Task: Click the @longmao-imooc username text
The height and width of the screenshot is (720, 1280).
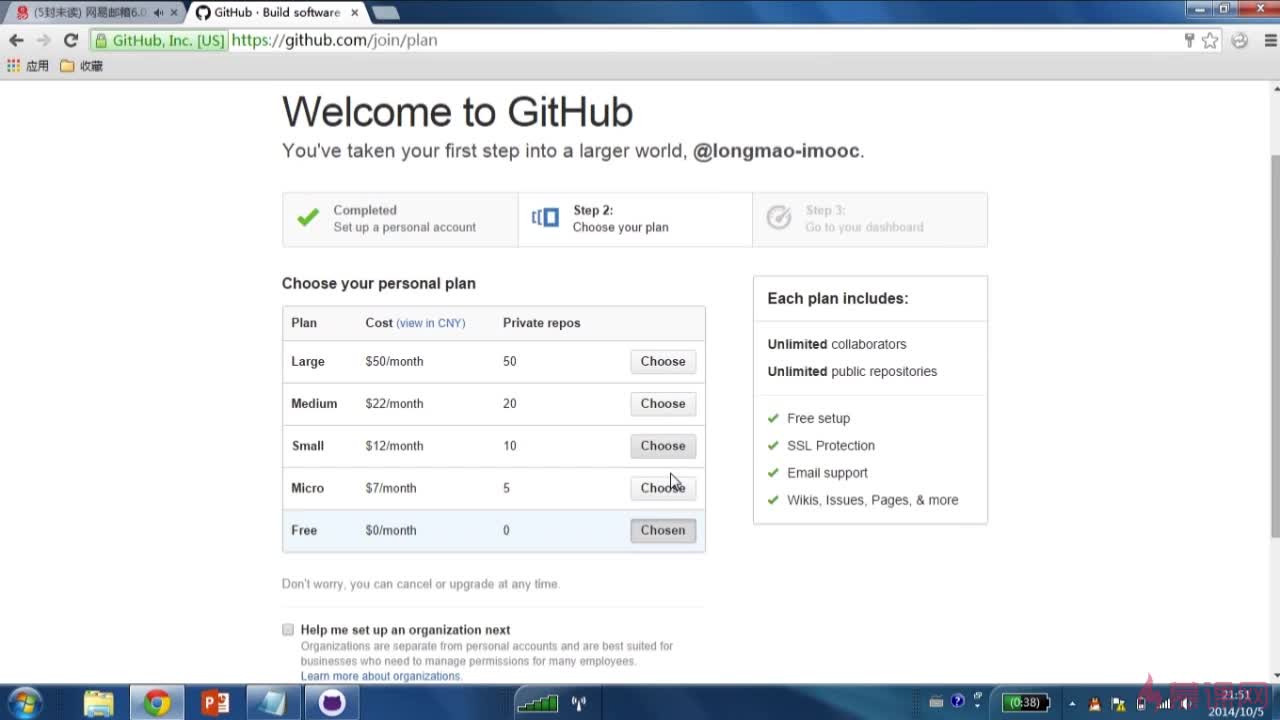Action: pos(777,151)
